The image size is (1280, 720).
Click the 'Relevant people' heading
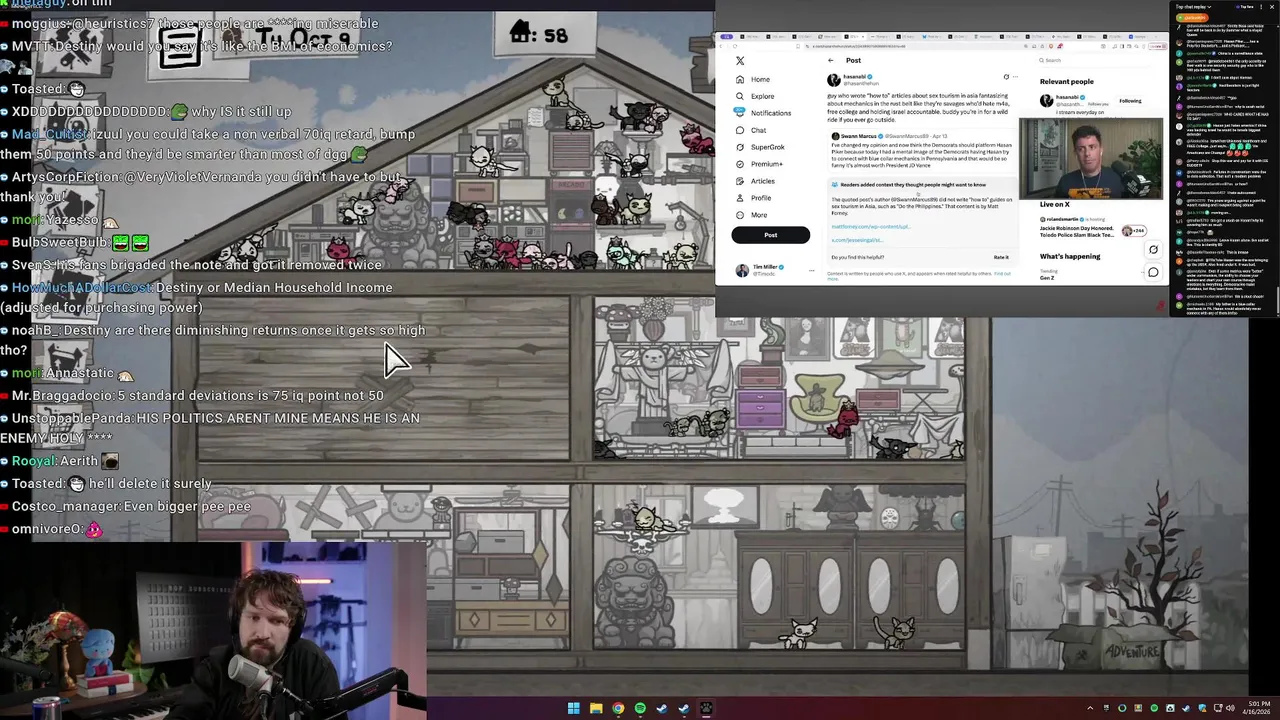1067,81
